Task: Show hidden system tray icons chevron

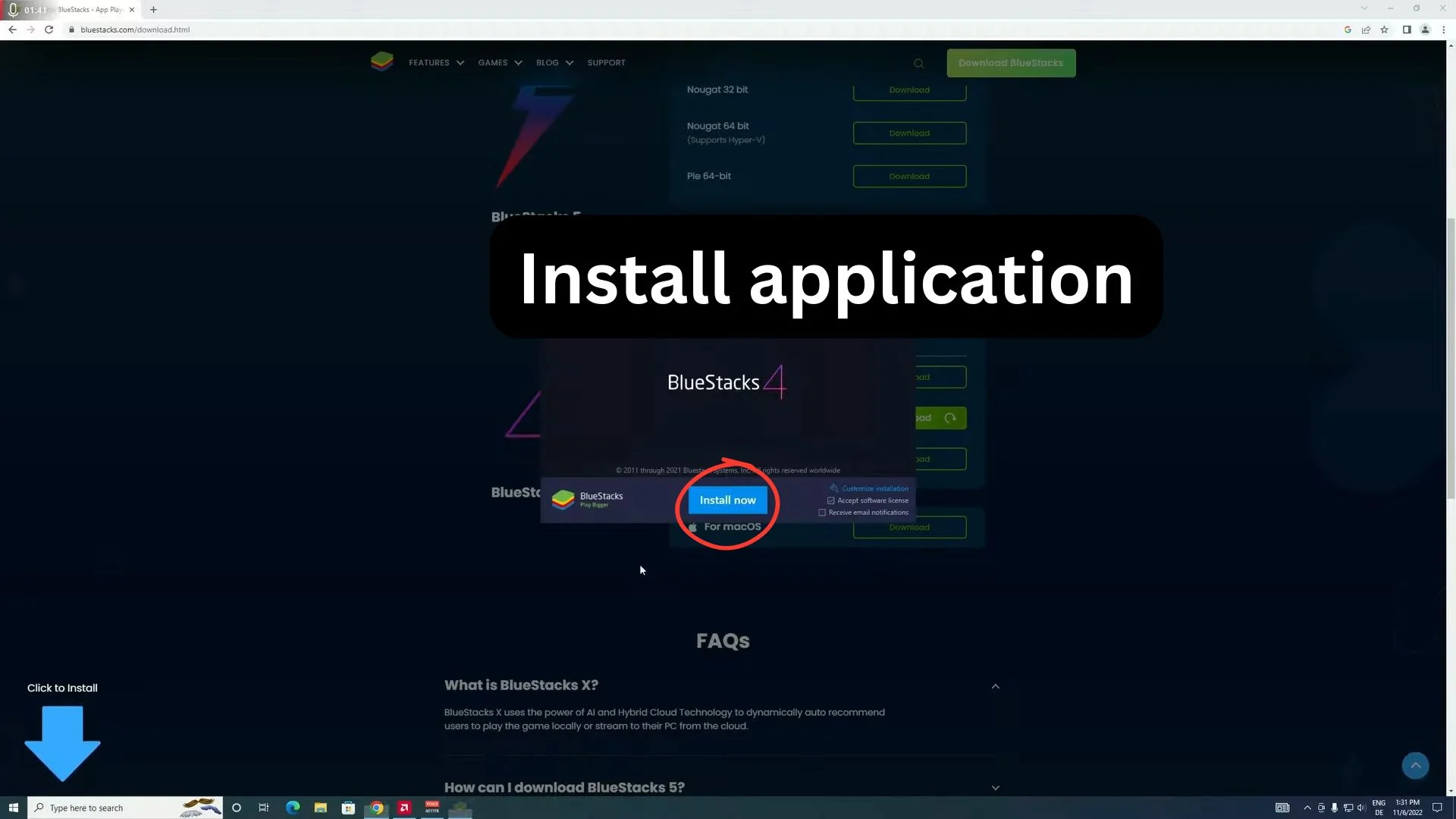Action: 1307,808
